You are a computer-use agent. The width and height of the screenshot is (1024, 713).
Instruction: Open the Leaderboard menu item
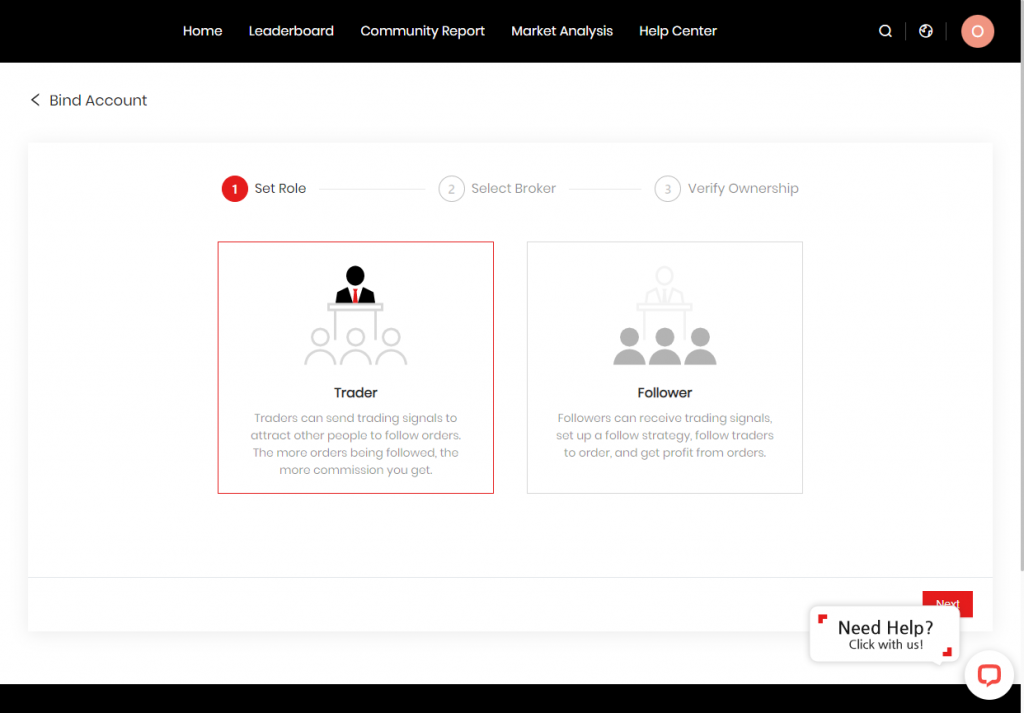pos(291,31)
